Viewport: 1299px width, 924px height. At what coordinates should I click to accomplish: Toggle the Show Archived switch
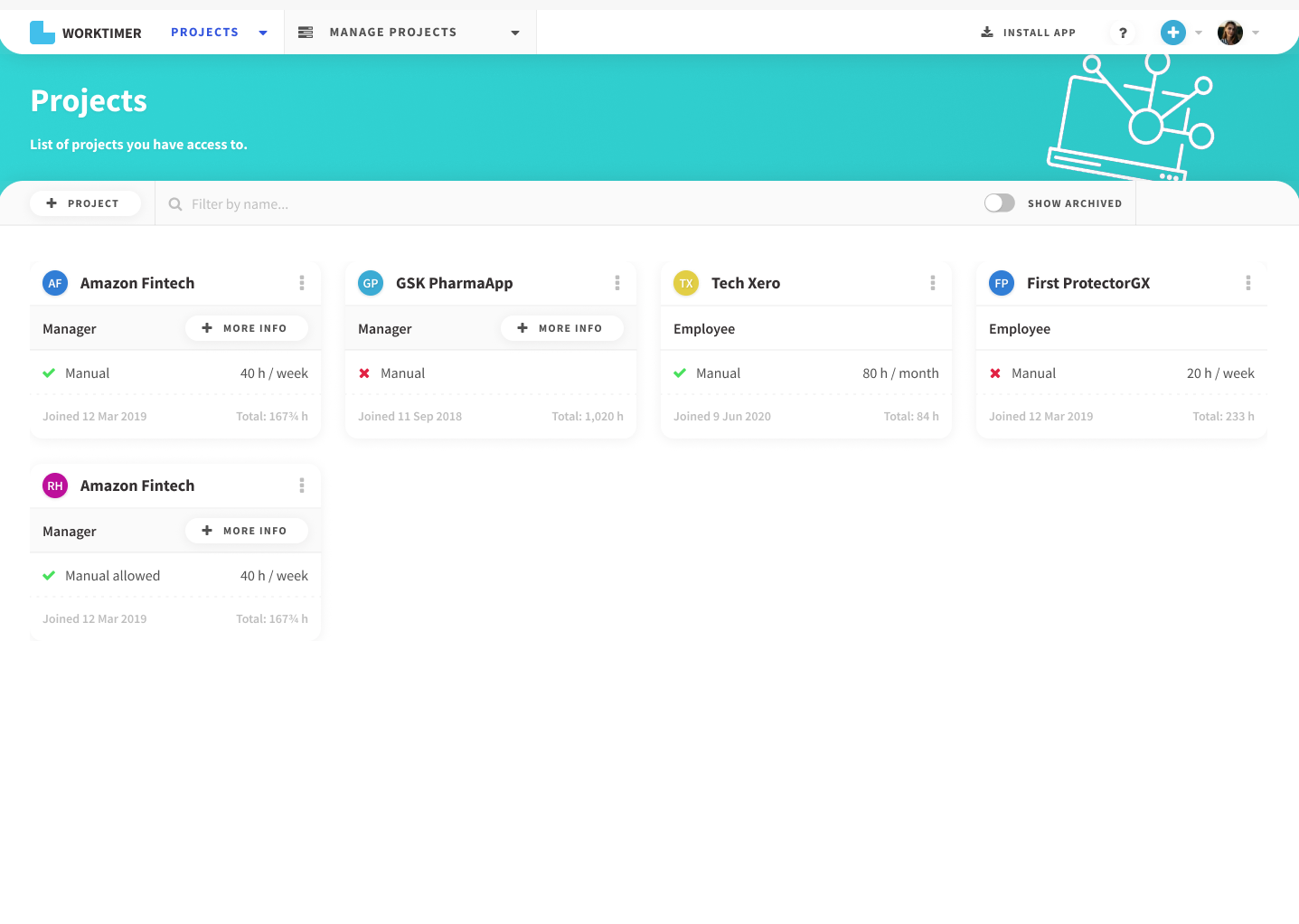pos(999,203)
